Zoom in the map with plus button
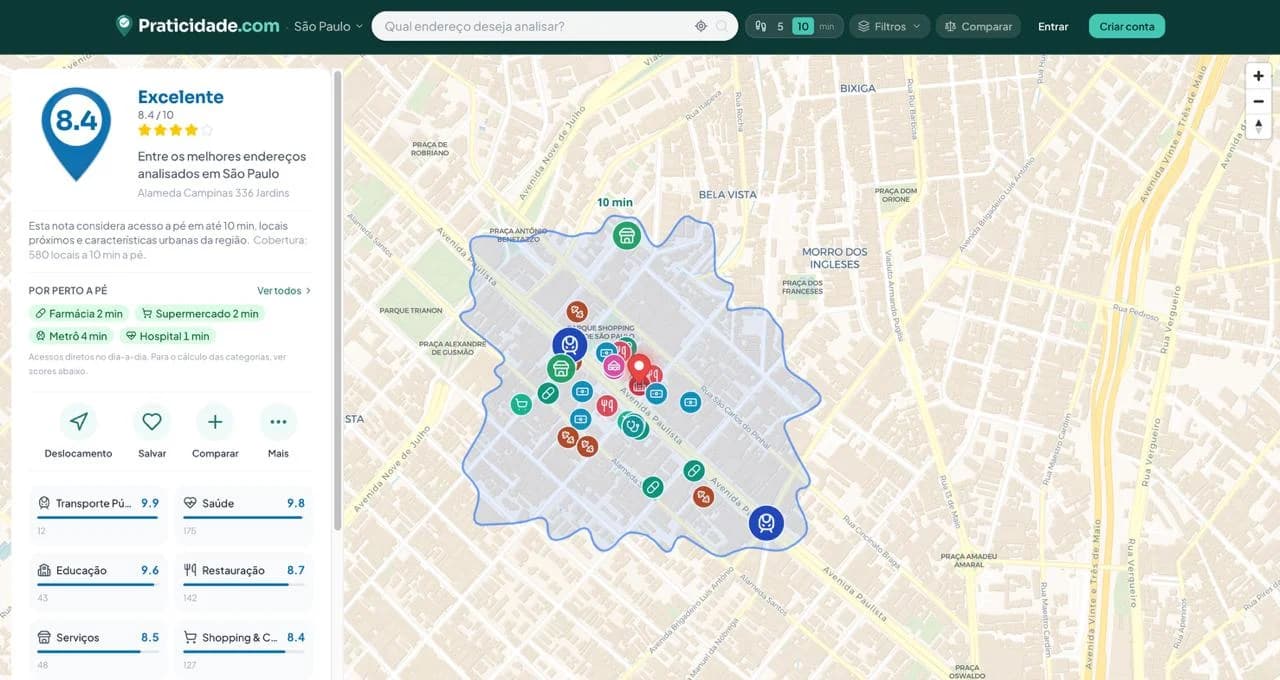The width and height of the screenshot is (1280, 680). [x=1258, y=76]
